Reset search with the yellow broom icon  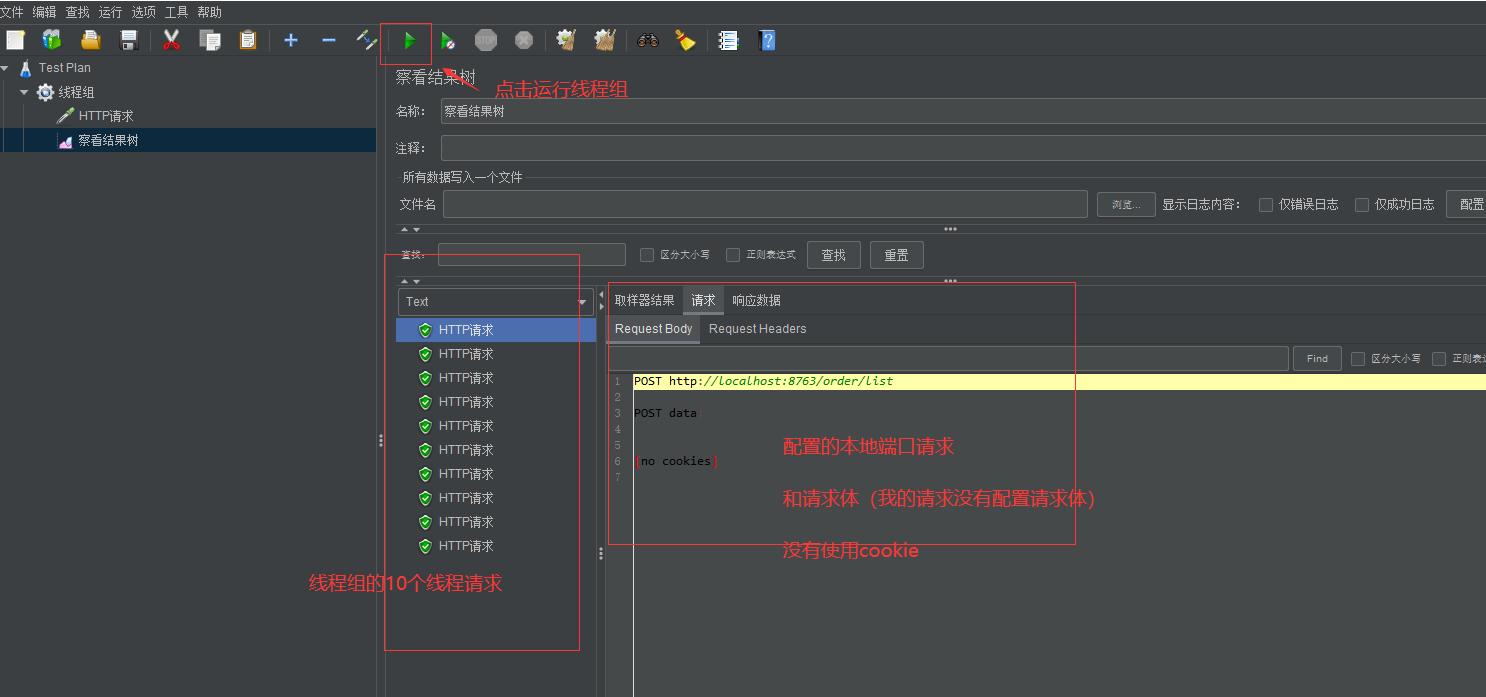click(x=685, y=40)
